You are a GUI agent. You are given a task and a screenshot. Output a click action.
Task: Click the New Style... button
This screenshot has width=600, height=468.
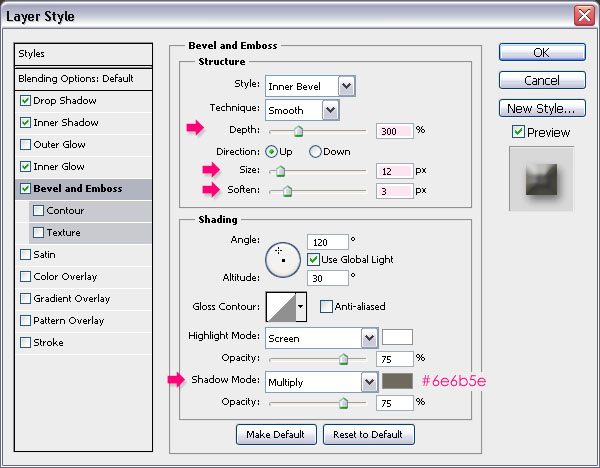(x=541, y=108)
